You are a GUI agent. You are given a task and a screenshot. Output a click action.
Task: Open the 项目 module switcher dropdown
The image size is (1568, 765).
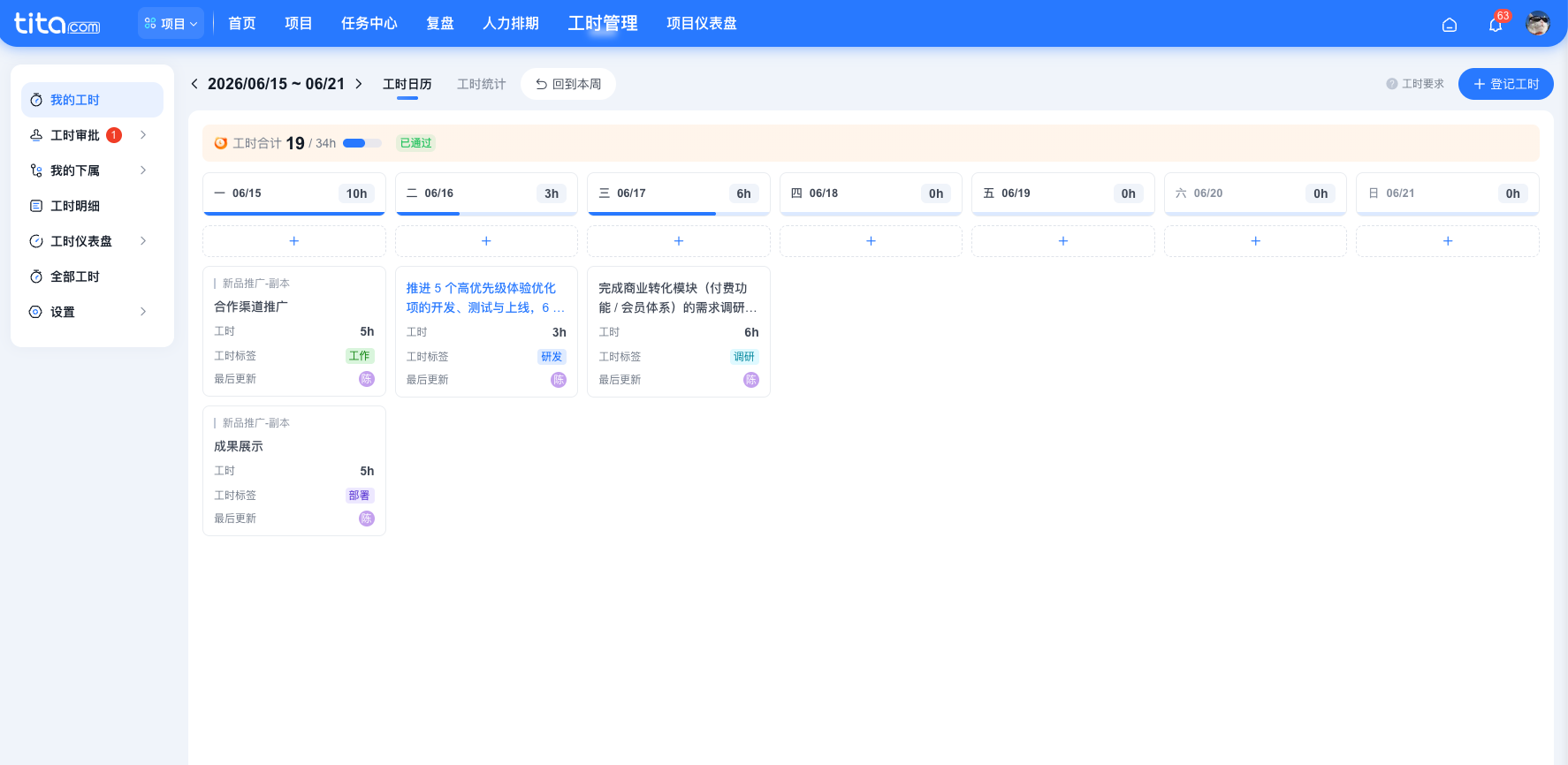click(x=171, y=24)
